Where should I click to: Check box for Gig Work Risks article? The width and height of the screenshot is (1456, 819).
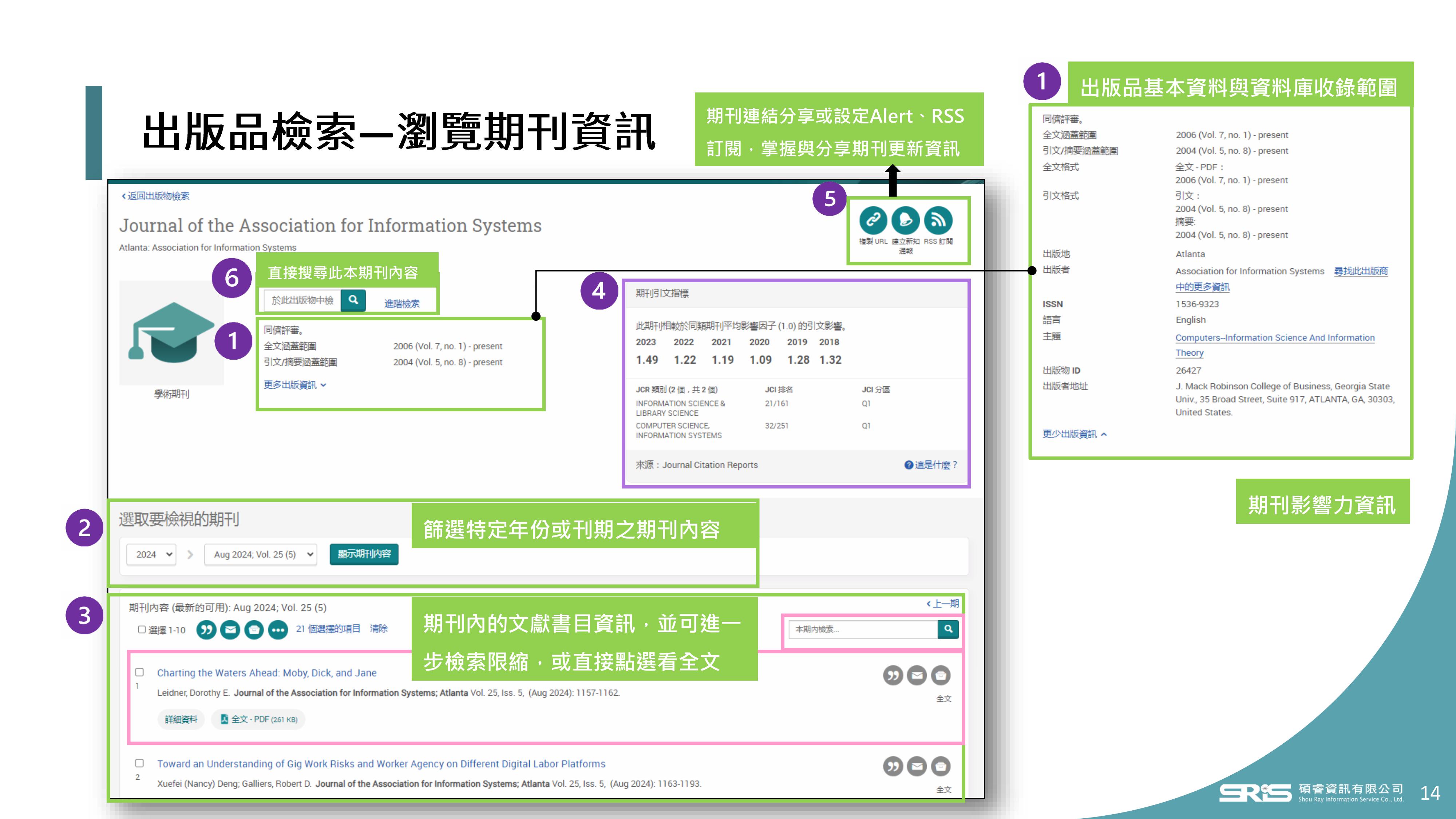tap(140, 763)
